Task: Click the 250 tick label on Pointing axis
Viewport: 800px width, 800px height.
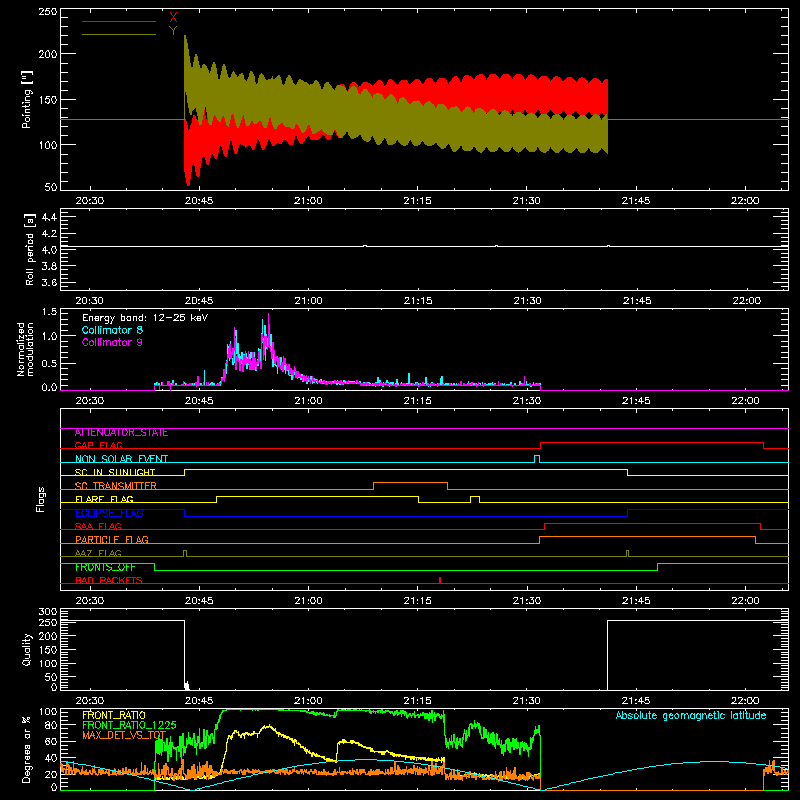Action: pyautogui.click(x=48, y=12)
